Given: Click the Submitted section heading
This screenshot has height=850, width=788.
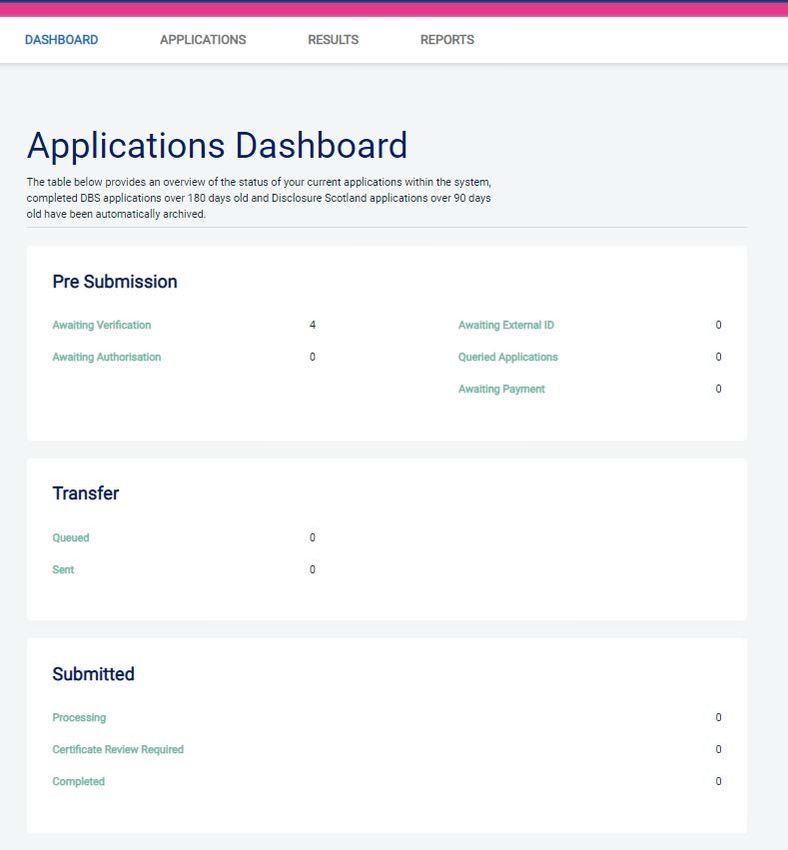Looking at the screenshot, I should click(x=93, y=674).
